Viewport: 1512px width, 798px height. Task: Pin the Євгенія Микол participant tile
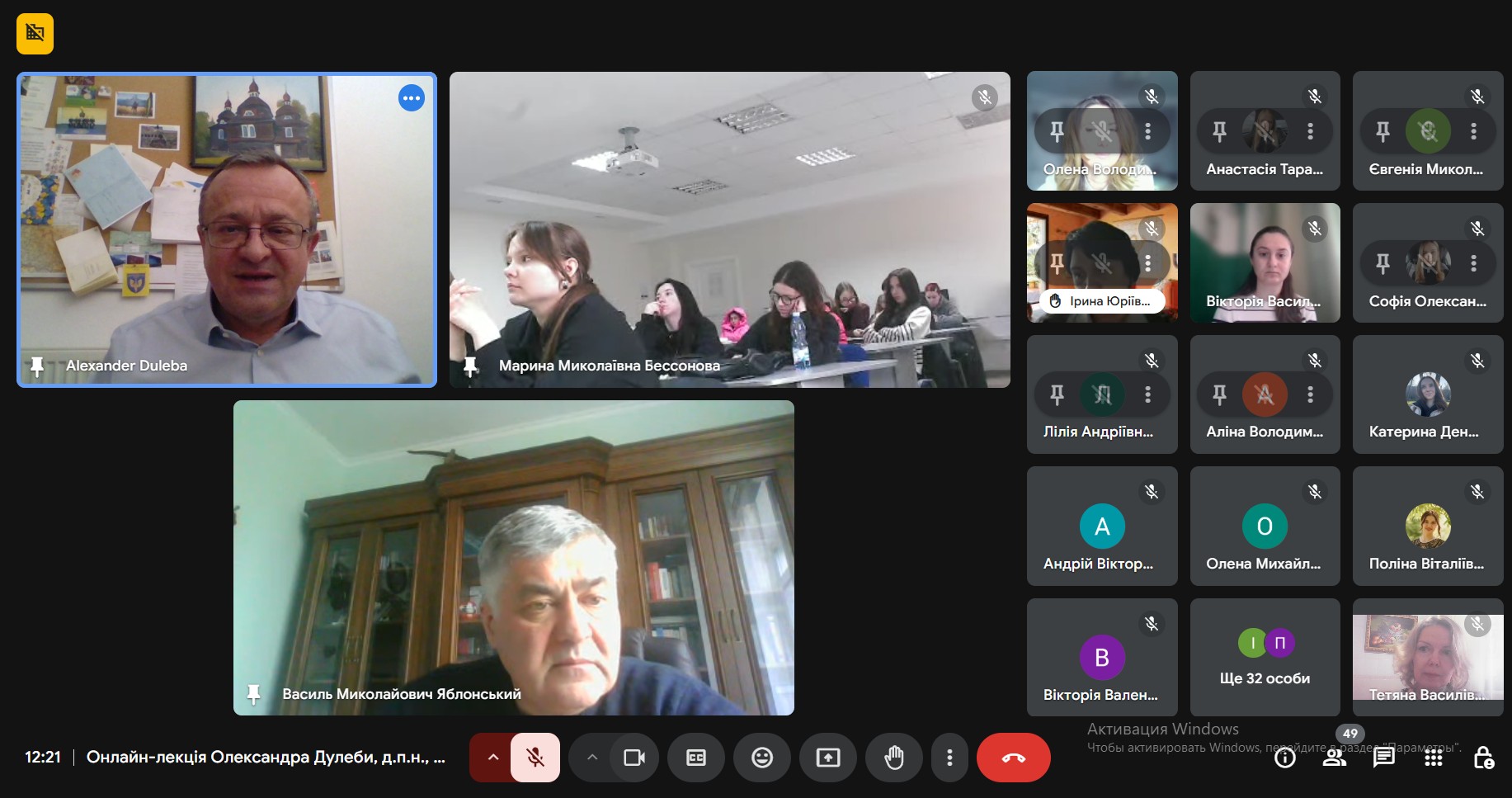[x=1382, y=131]
